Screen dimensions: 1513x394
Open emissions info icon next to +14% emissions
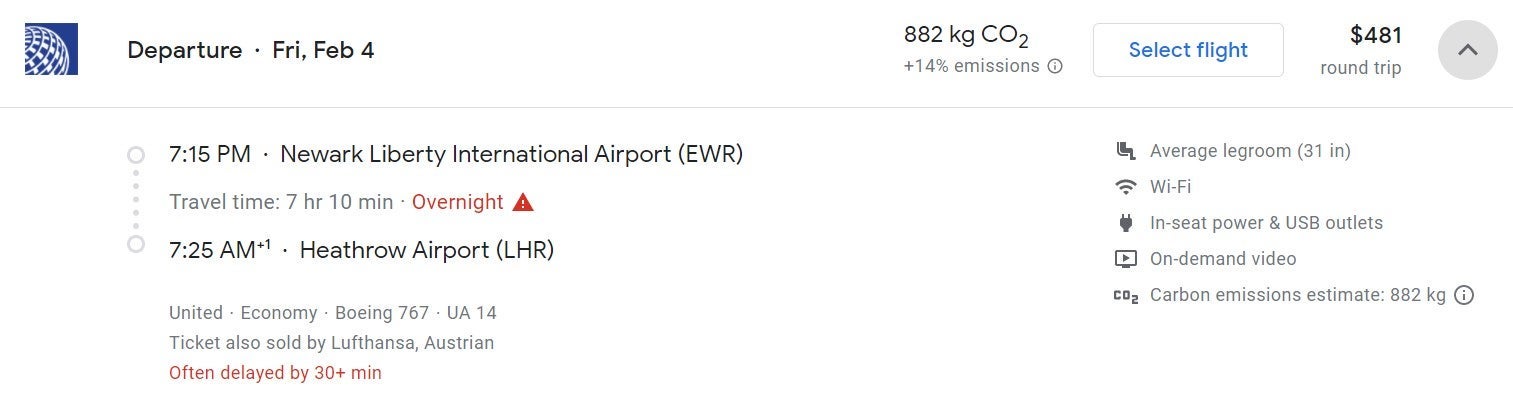tap(1054, 67)
